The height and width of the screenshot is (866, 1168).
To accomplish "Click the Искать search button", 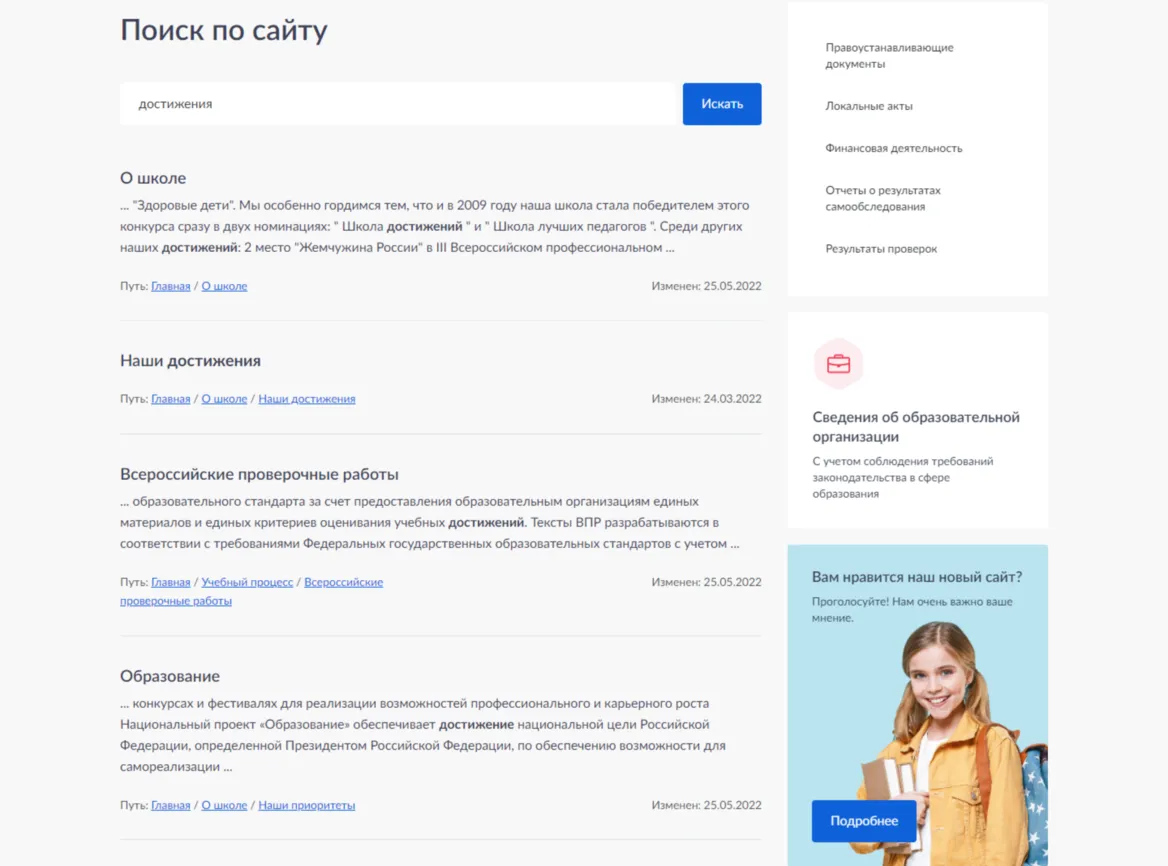I will pos(722,104).
